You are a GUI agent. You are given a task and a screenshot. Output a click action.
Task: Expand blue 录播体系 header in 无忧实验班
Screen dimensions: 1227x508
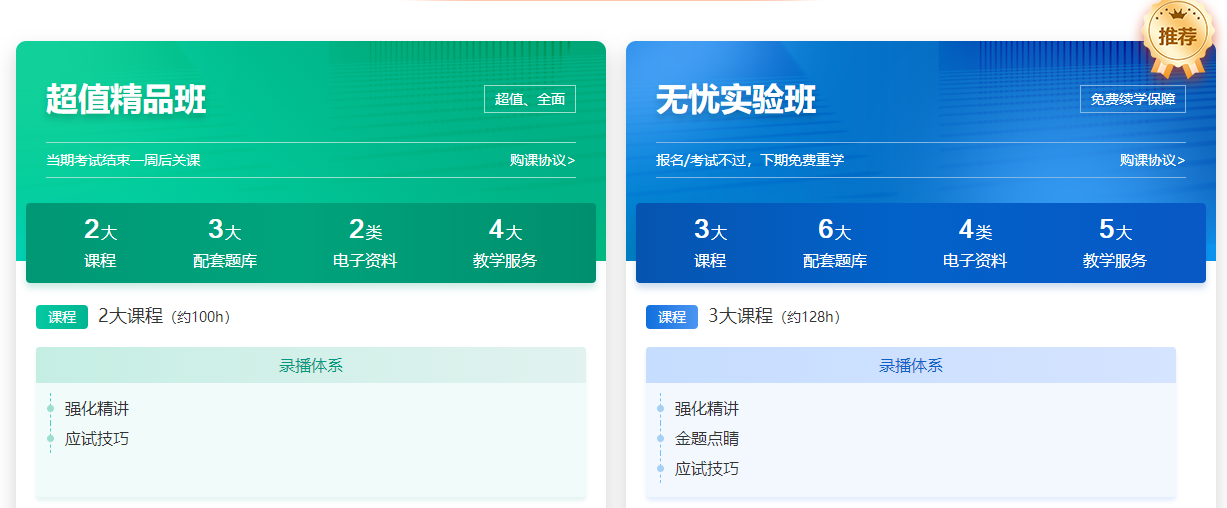point(911,366)
